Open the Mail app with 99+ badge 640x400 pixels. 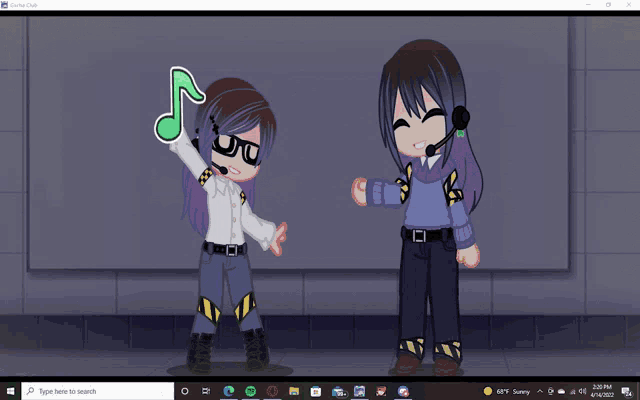coord(339,391)
